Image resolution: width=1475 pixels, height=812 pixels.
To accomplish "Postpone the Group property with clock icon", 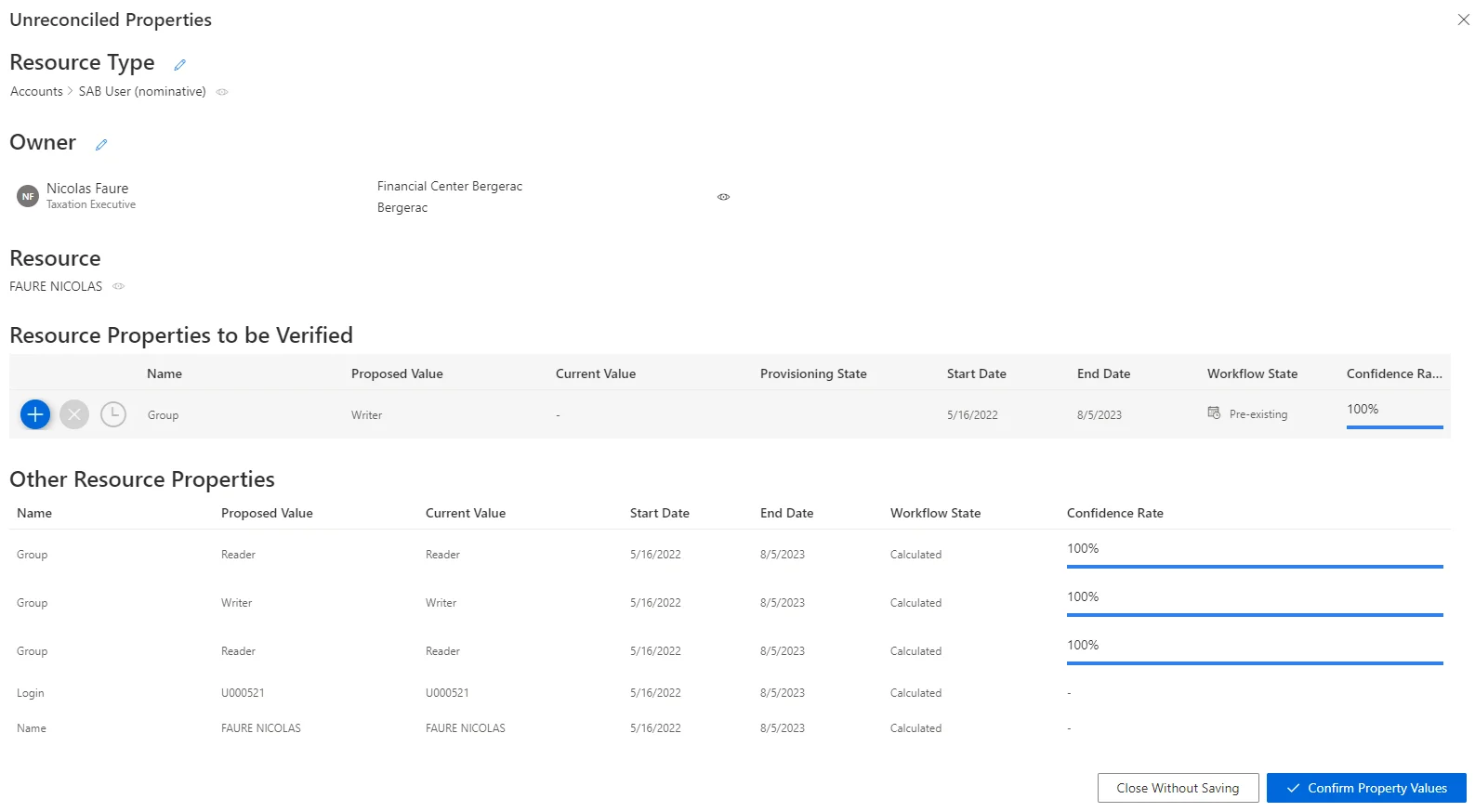I will click(x=113, y=414).
